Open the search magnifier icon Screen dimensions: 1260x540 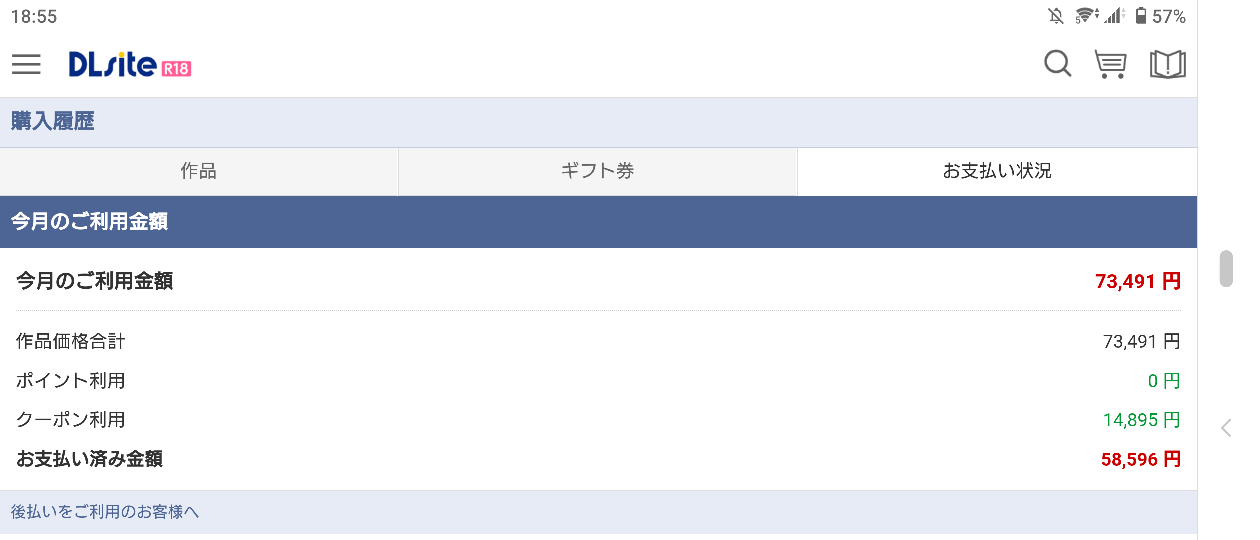(1057, 65)
